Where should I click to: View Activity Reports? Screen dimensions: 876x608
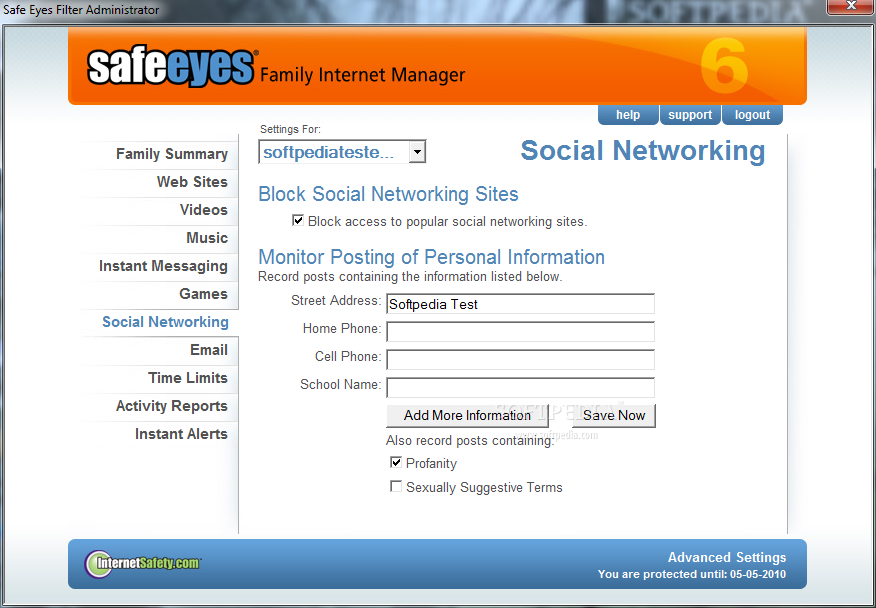pos(172,406)
